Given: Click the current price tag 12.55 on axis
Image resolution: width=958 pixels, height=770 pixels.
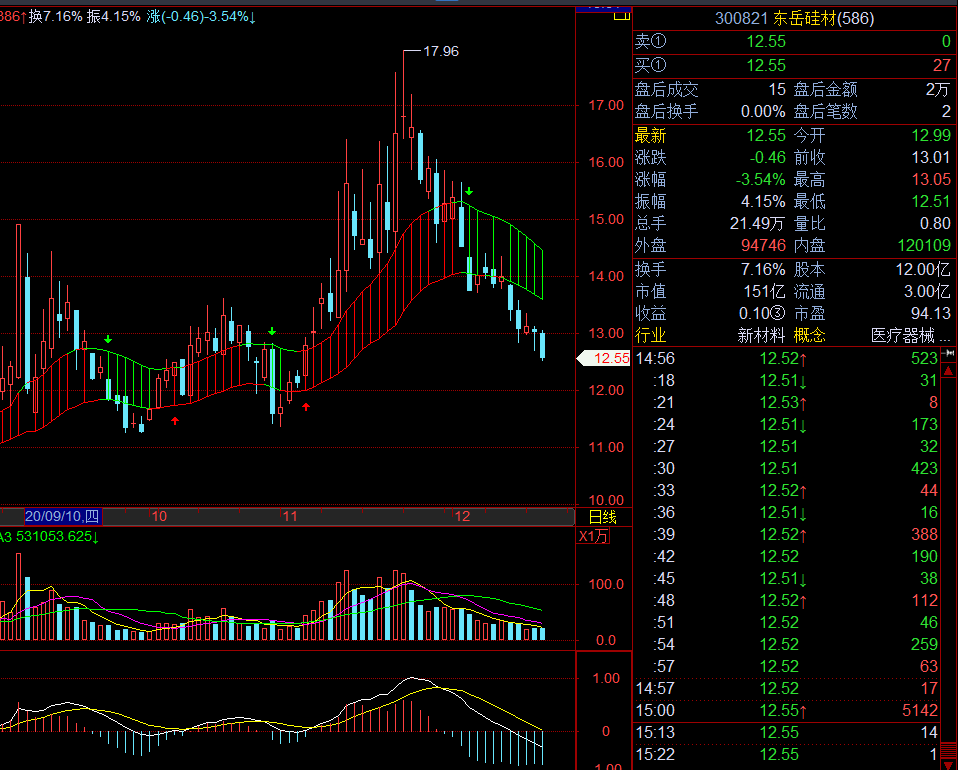Looking at the screenshot, I should (605, 358).
